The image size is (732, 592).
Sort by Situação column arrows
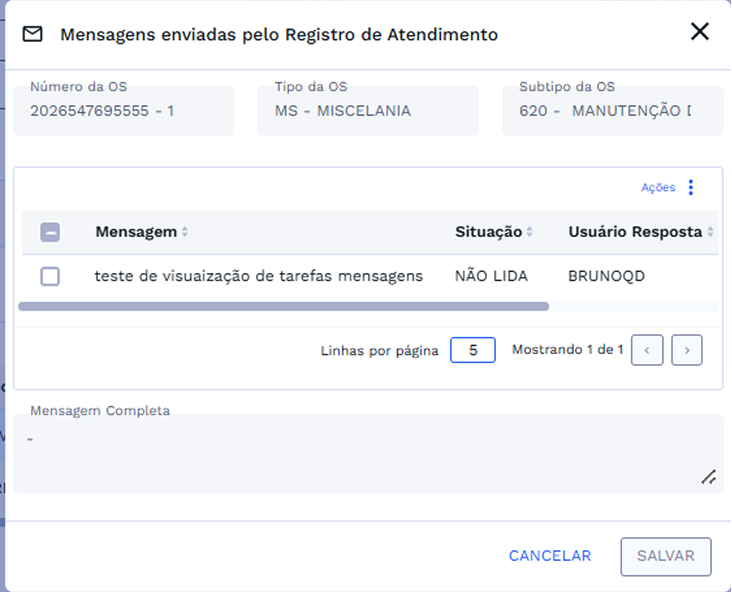click(529, 232)
